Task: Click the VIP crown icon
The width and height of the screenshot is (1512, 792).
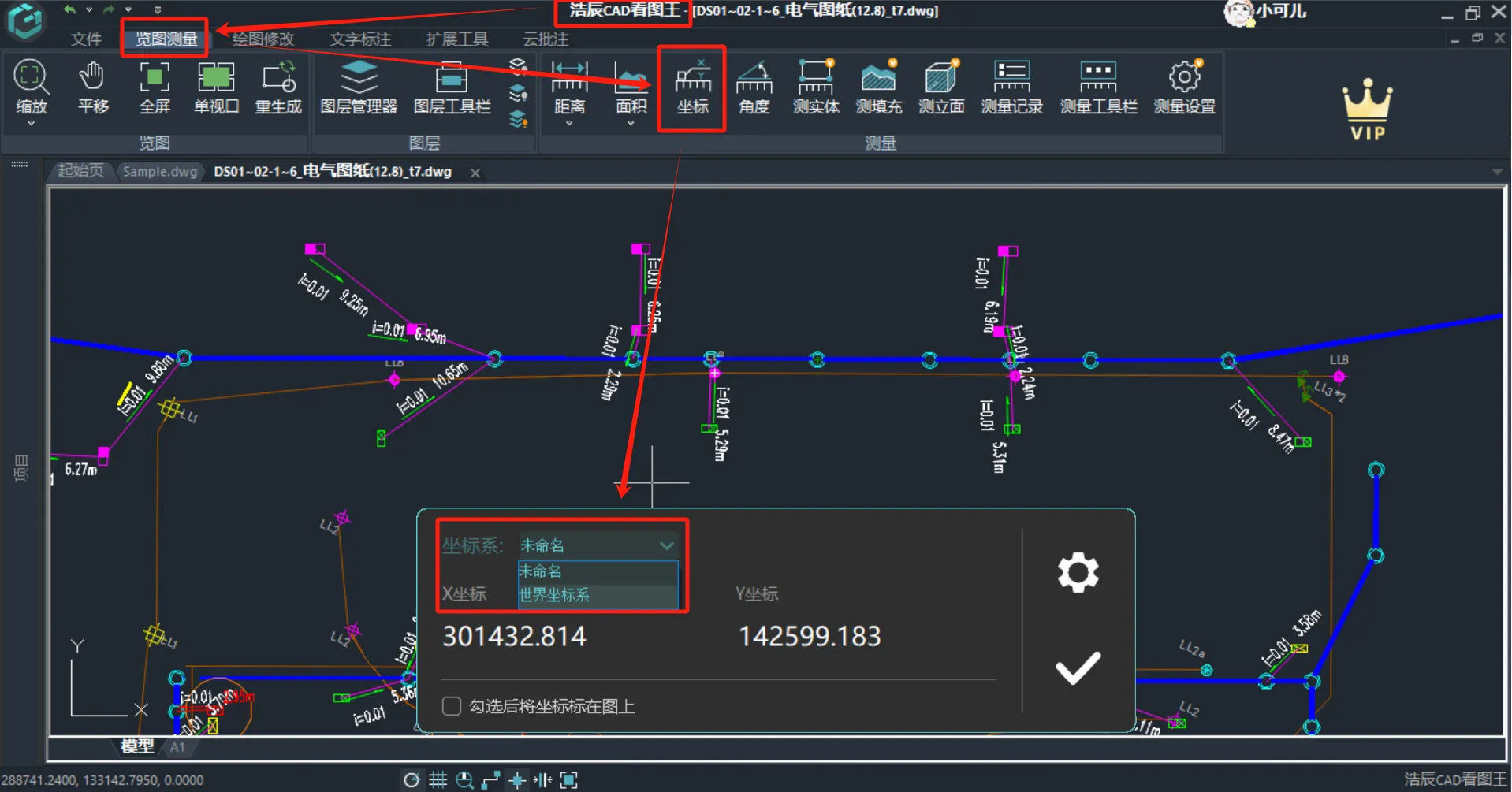Action: click(x=1367, y=110)
